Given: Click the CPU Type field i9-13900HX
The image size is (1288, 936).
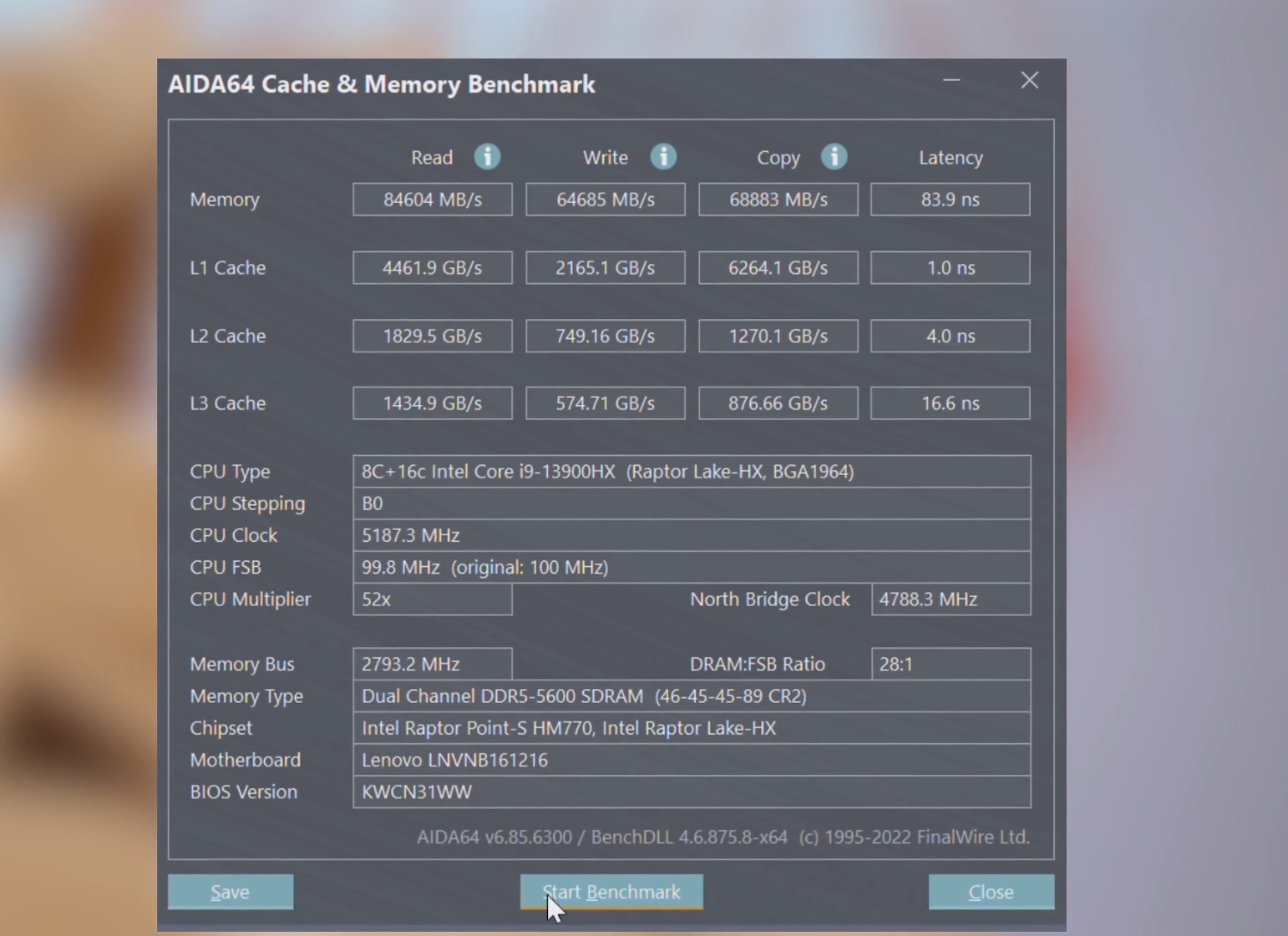Looking at the screenshot, I should coord(692,472).
